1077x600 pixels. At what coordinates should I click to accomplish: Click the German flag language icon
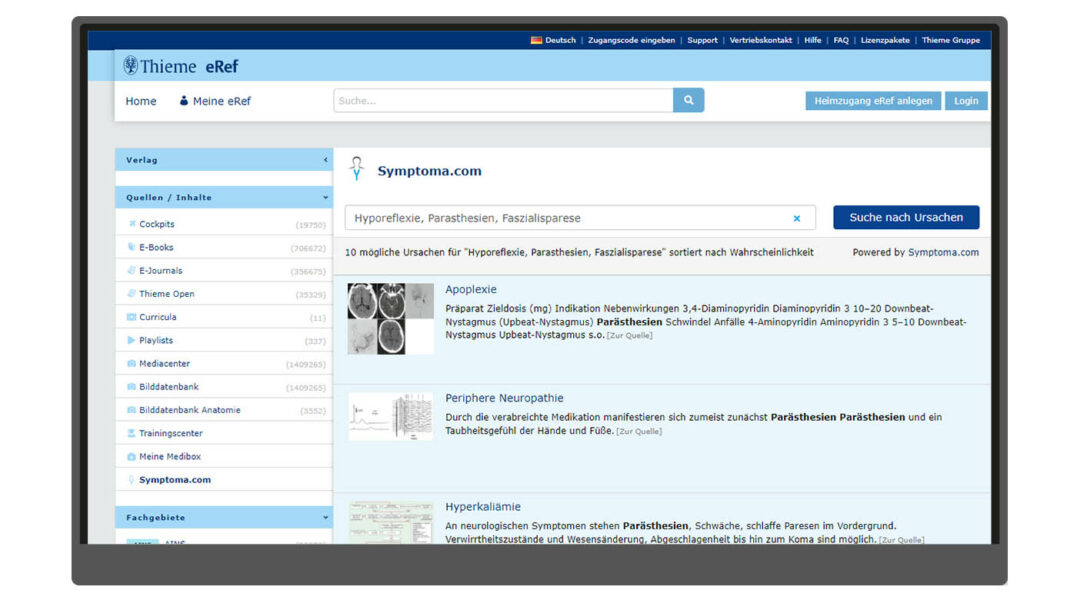(x=536, y=41)
